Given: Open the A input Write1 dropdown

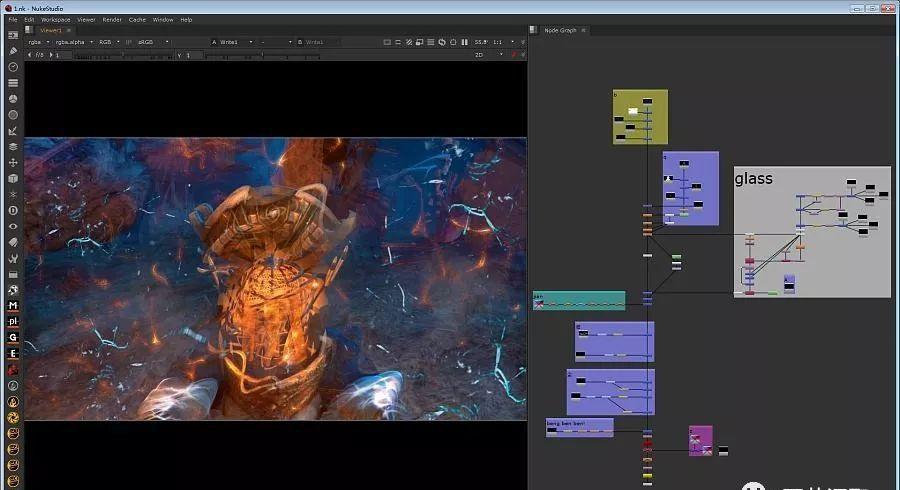Looking at the screenshot, I should click(x=232, y=42).
